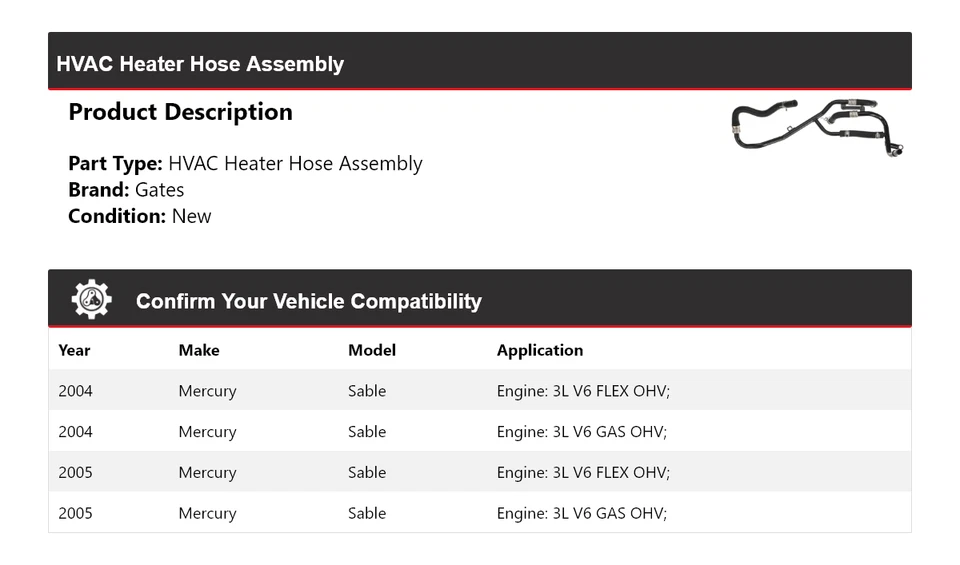960x565 pixels.
Task: Click the Brand Gates text
Action: (126, 190)
